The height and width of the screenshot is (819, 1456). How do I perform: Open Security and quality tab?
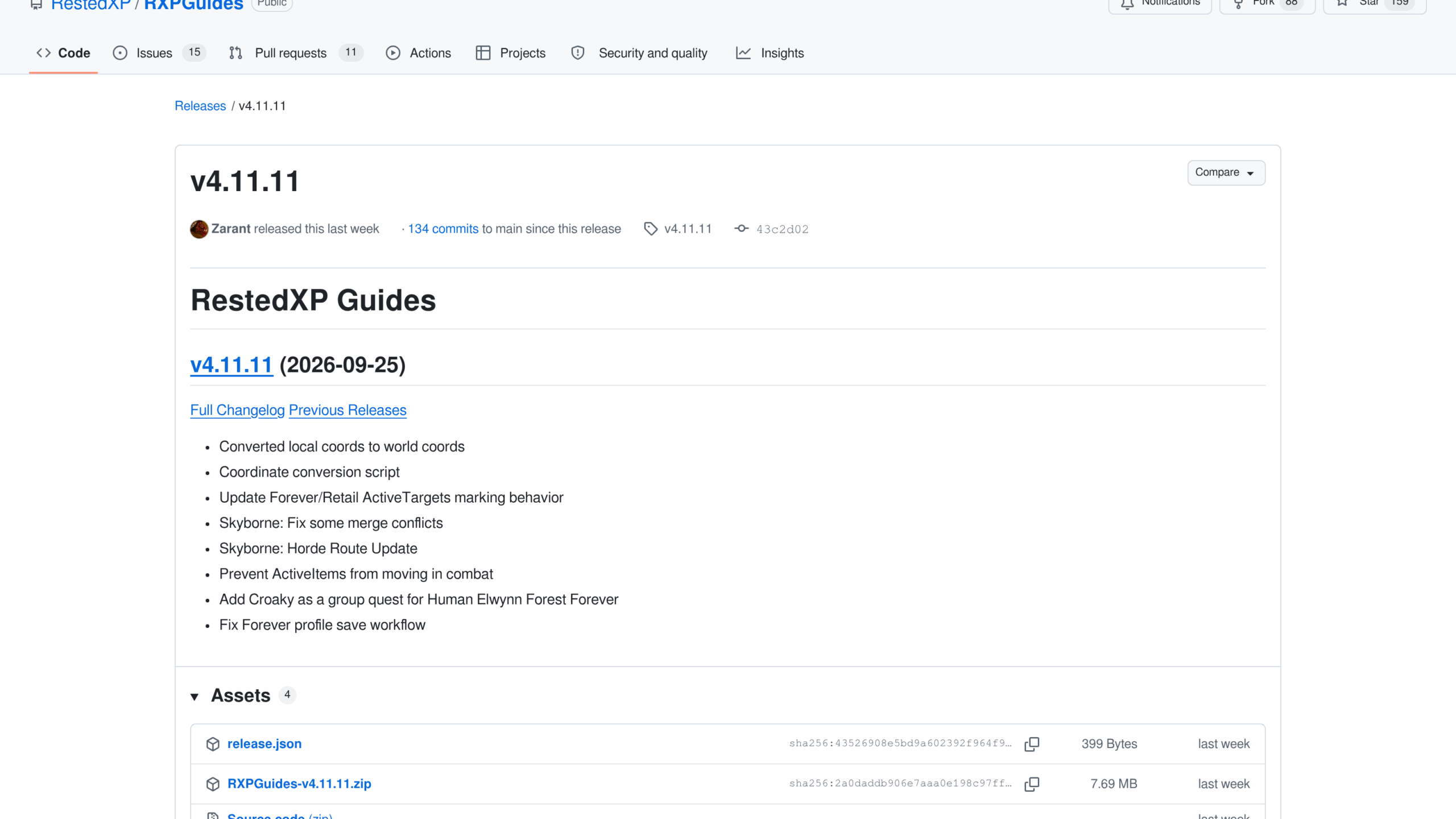pos(639,53)
